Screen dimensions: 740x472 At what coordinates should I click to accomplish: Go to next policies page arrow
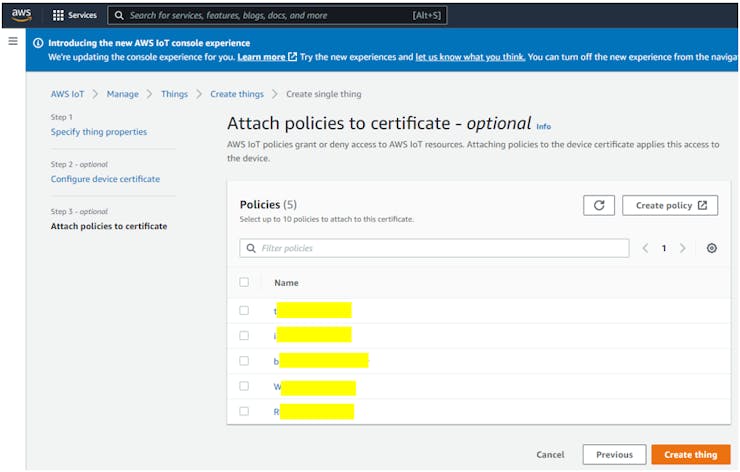click(683, 248)
